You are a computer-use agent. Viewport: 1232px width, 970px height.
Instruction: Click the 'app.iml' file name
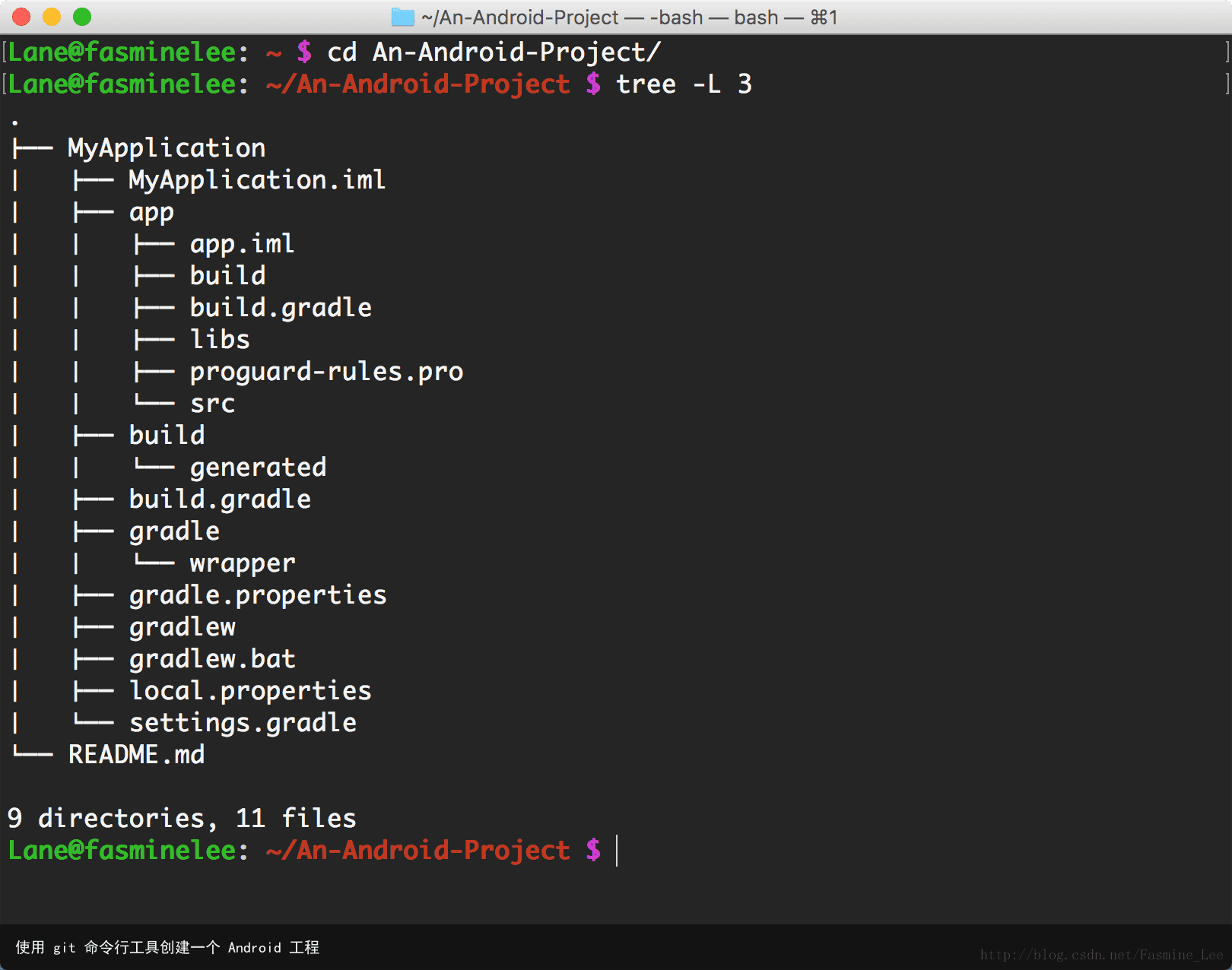click(242, 244)
